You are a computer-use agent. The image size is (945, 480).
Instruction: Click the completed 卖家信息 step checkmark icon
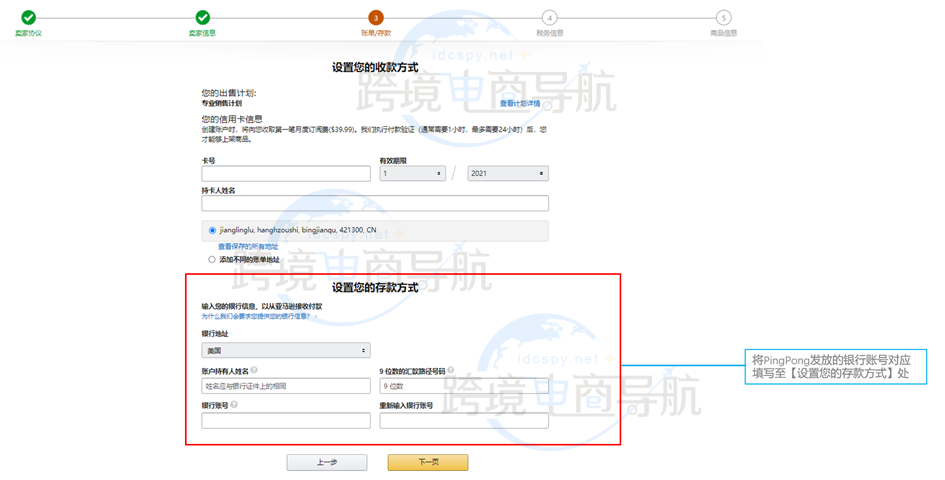point(202,17)
